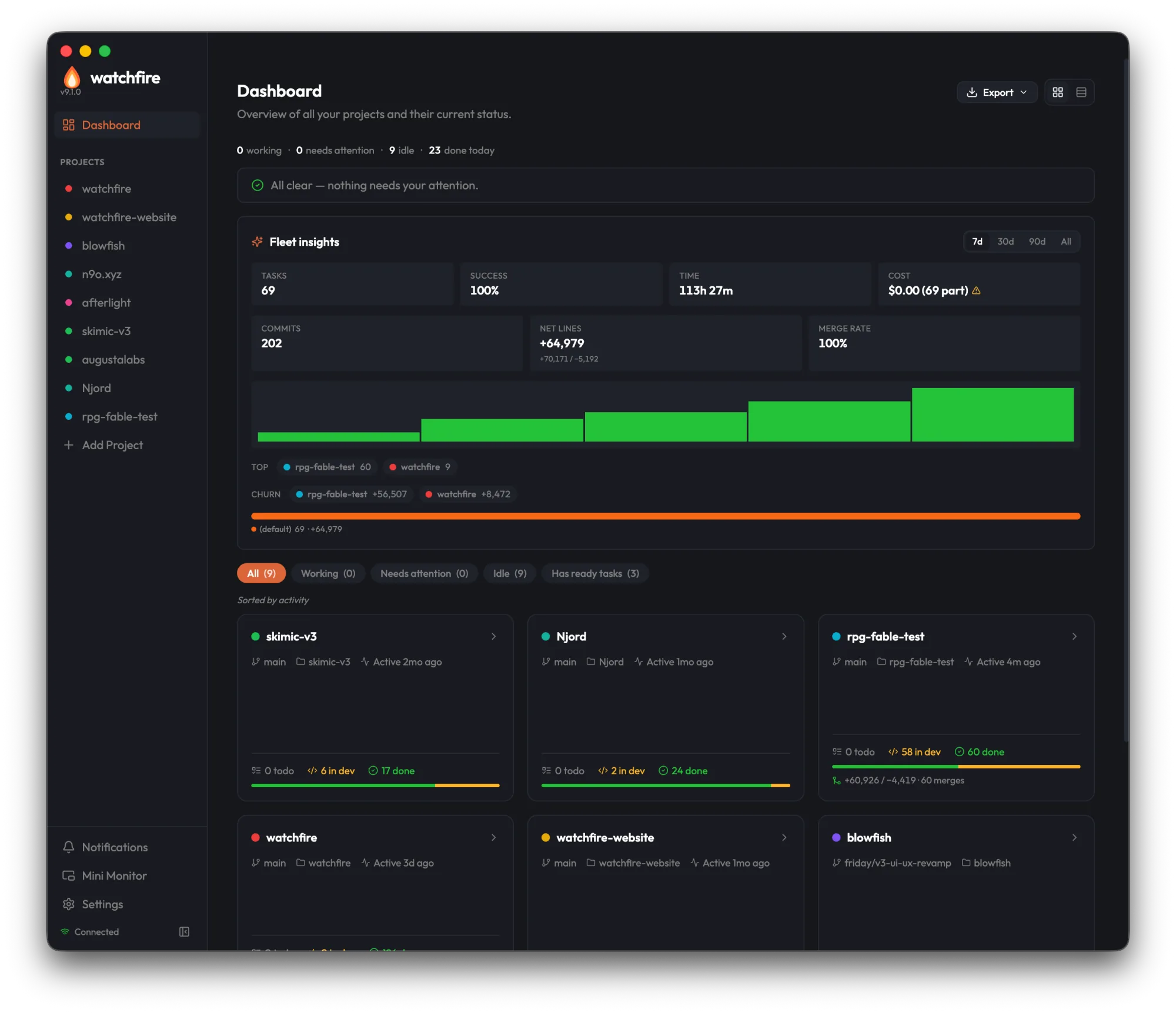Viewport: 1176px width, 1013px height.
Task: Open Mini Monitor from the sidebar
Action: [127, 875]
